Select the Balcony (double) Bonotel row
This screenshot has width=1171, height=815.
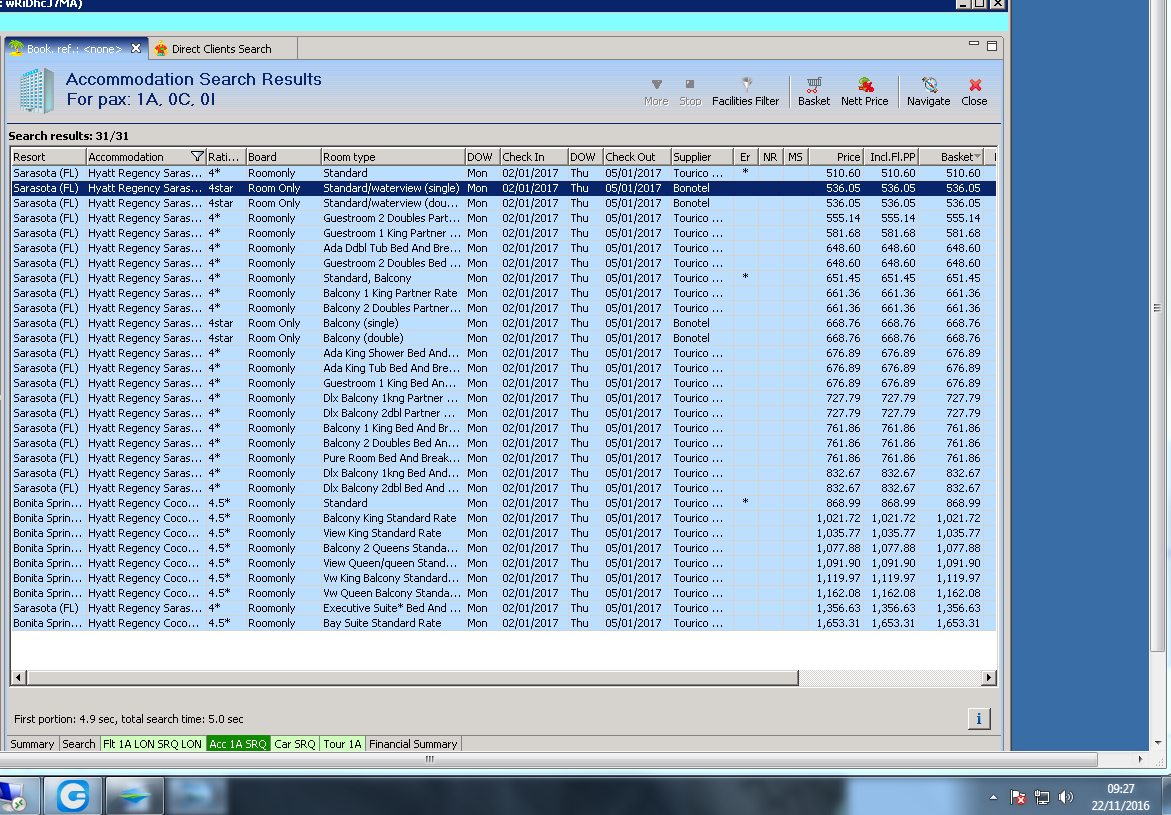(x=503, y=338)
